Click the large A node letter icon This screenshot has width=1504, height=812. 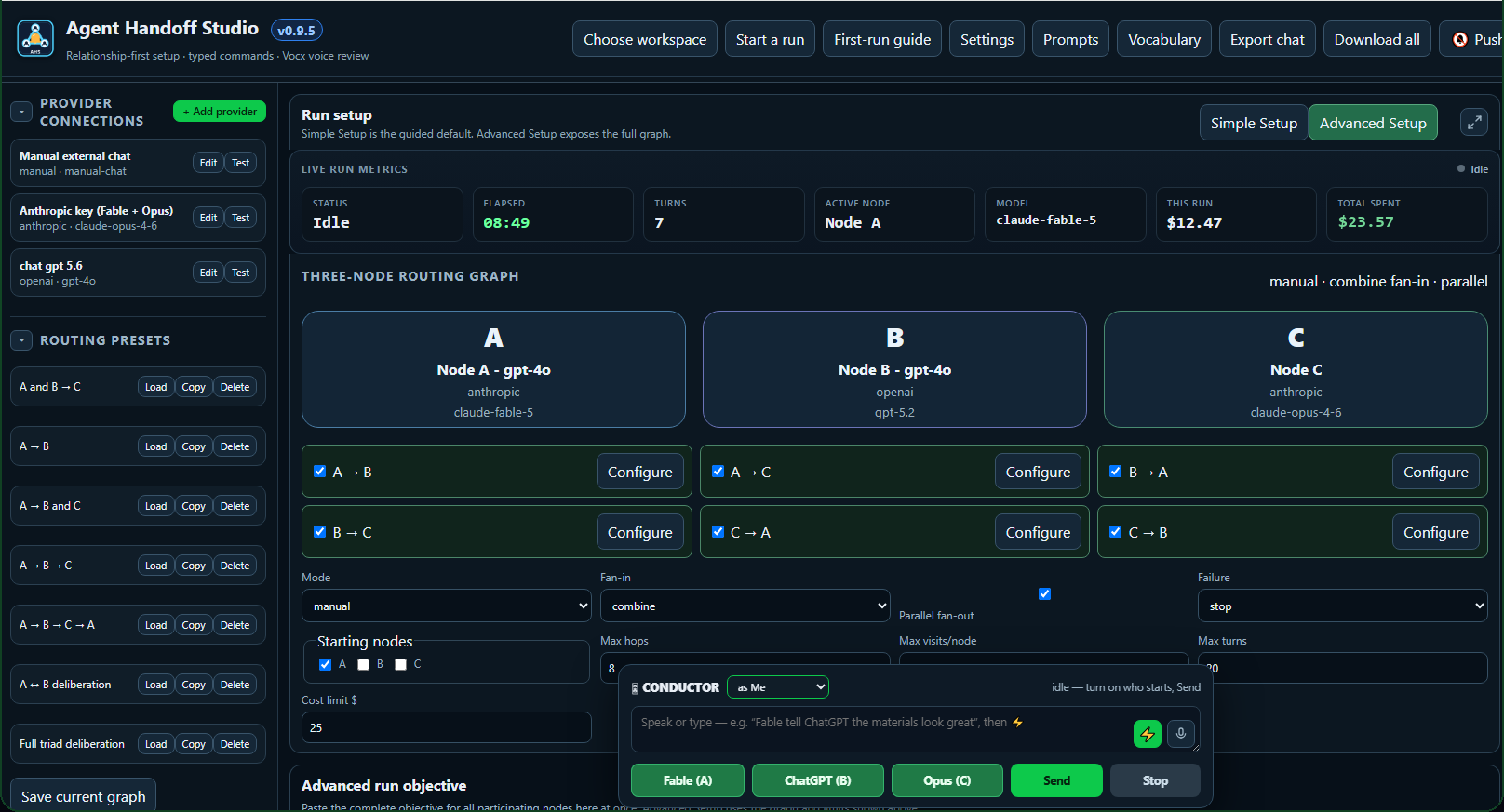(493, 338)
